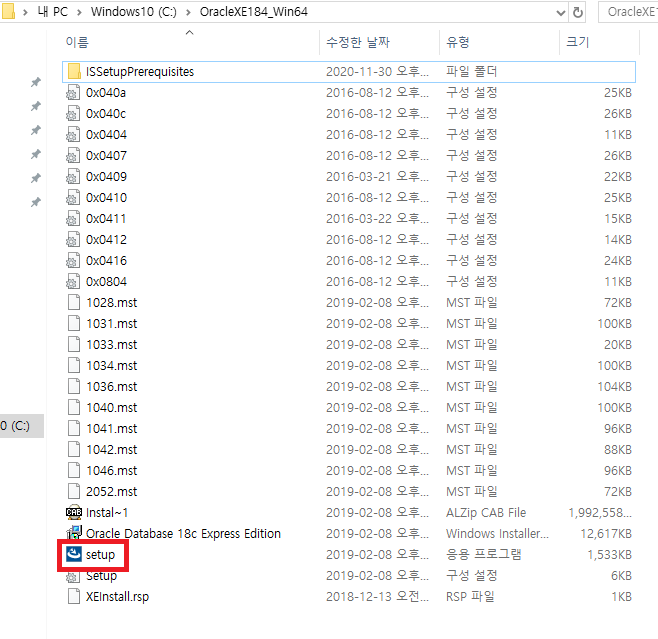The height and width of the screenshot is (639, 658).
Task: Click the 2018-12-13 date cell
Action: click(x=377, y=596)
